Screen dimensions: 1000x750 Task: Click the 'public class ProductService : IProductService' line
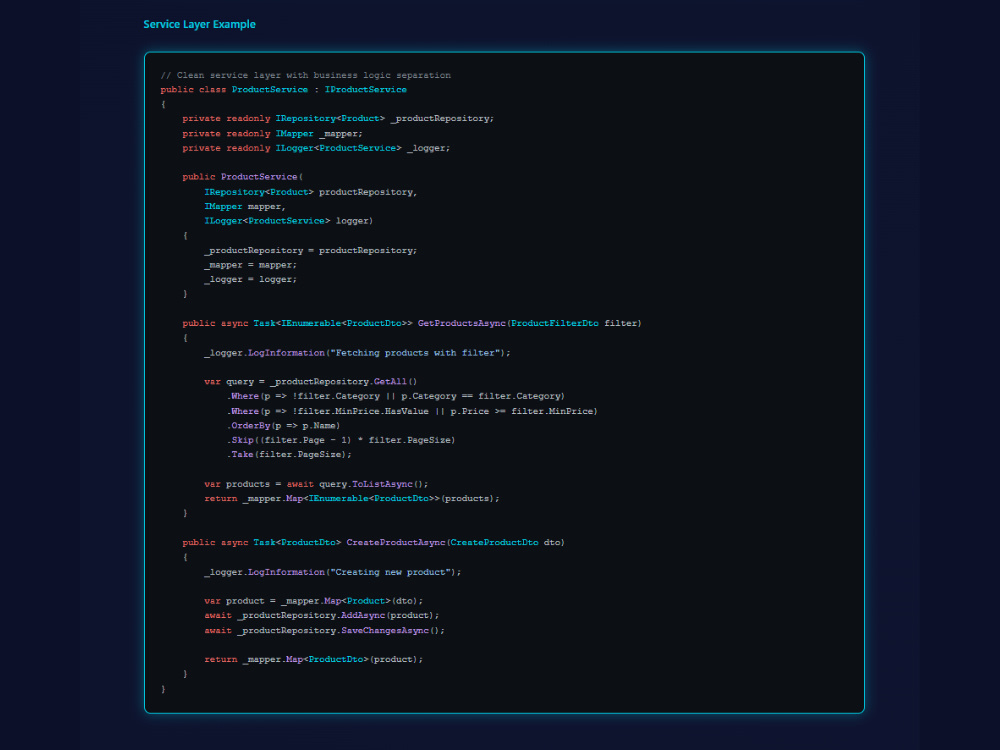[x=283, y=90]
